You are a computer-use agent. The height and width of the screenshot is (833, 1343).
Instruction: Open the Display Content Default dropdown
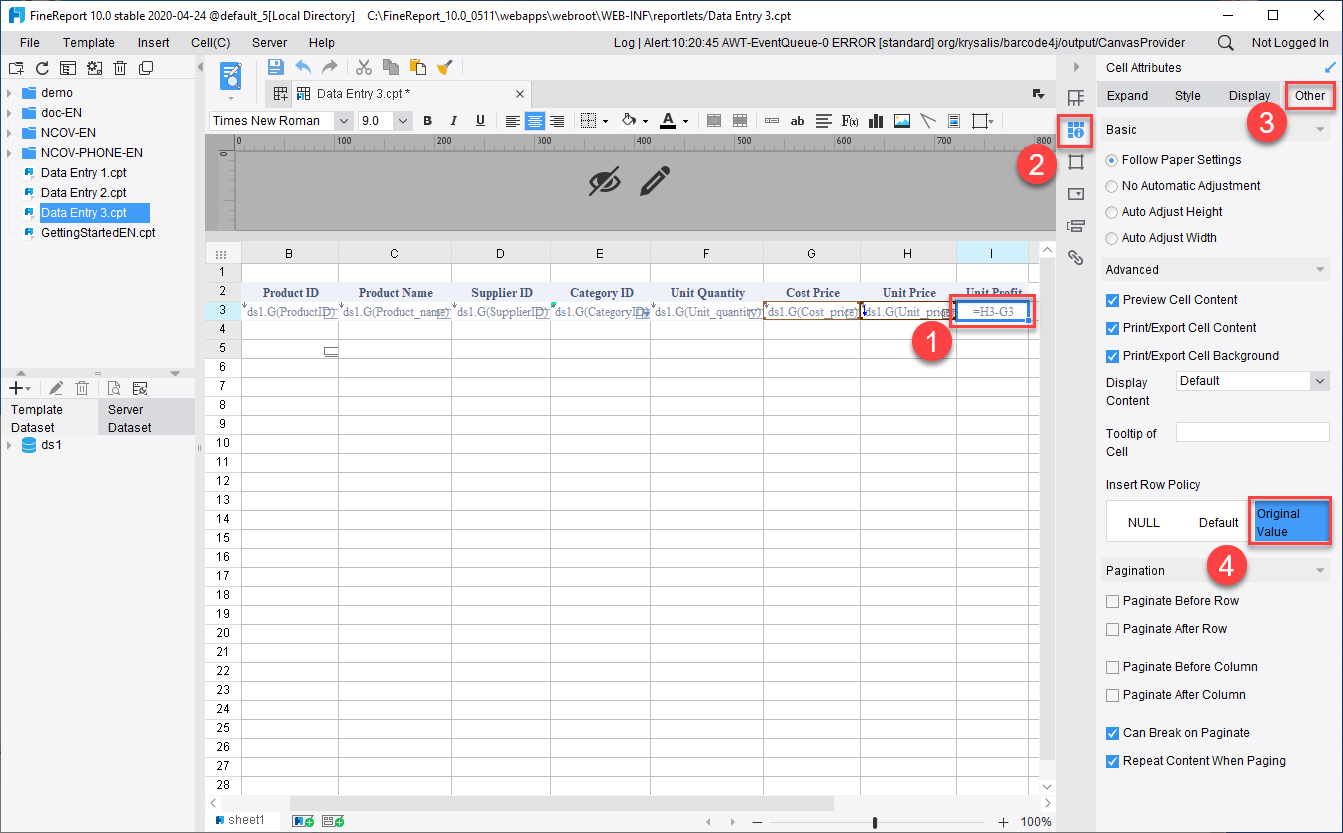point(1252,380)
